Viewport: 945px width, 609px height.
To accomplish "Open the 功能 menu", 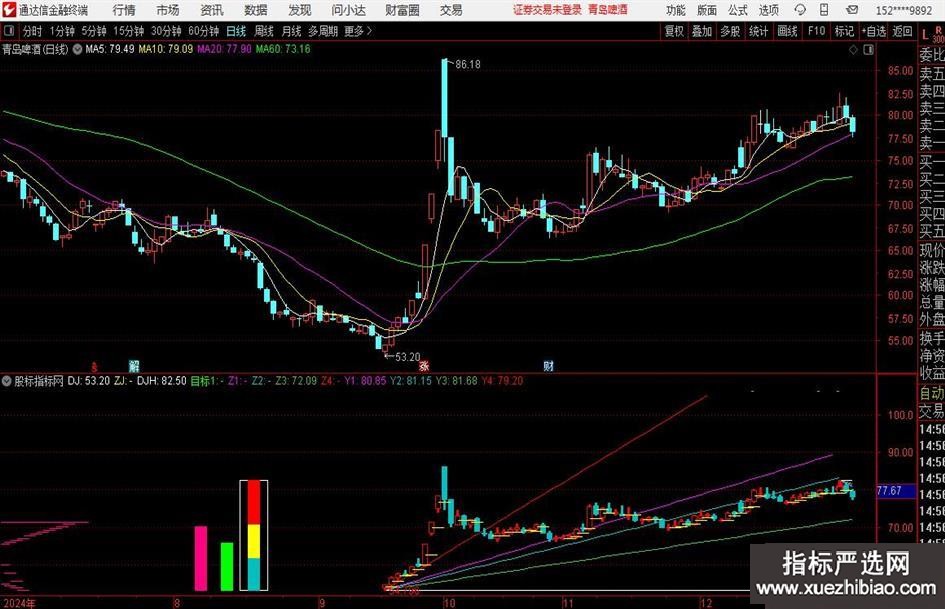I will 676,10.
